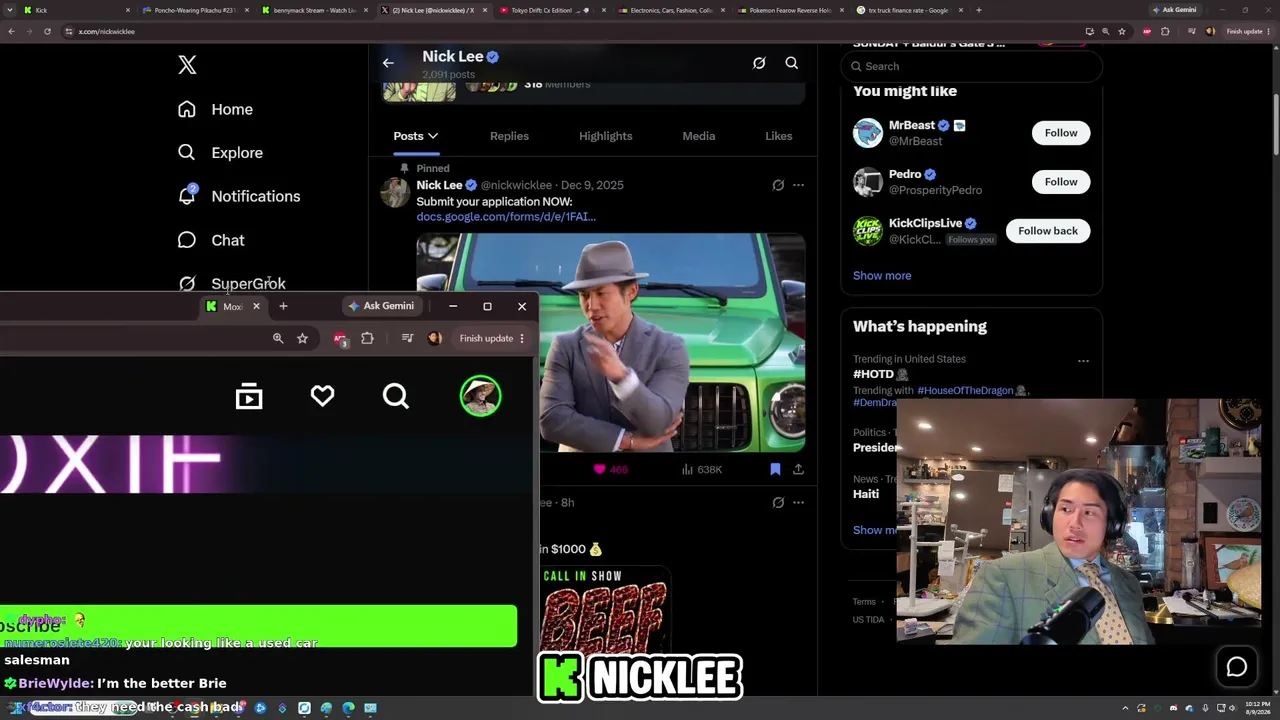Open the media controls icon in the Kick window
This screenshot has width=1280, height=720.
(407, 338)
